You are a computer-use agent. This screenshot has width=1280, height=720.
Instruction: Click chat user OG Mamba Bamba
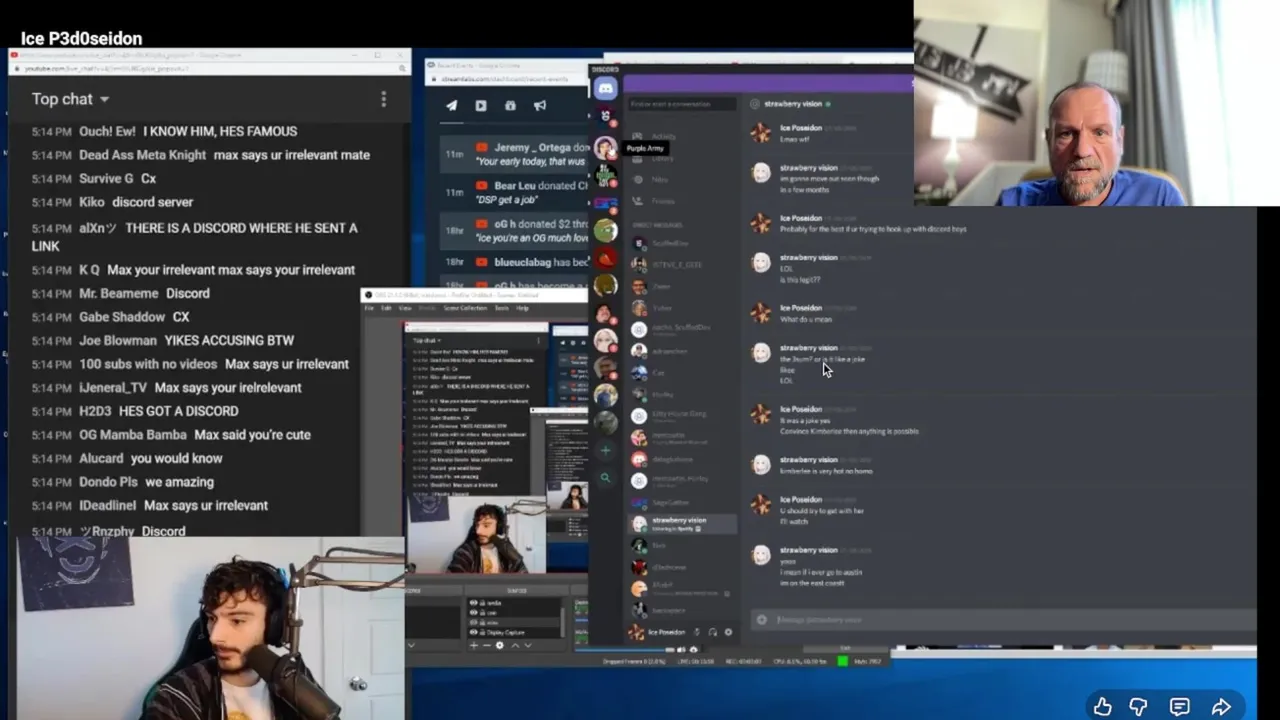tap(133, 435)
